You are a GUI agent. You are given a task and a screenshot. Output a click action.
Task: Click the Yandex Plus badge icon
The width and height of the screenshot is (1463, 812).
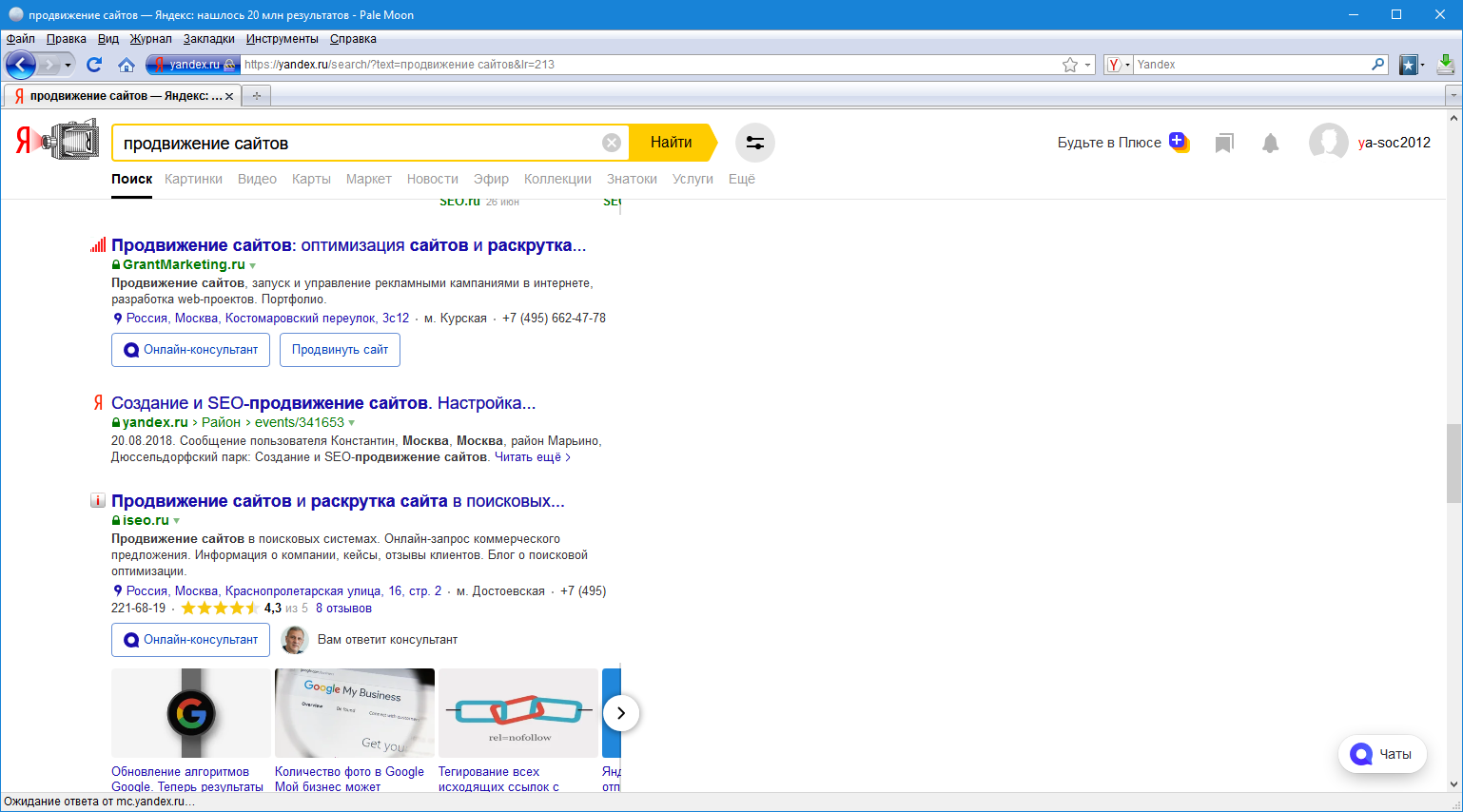point(1179,142)
